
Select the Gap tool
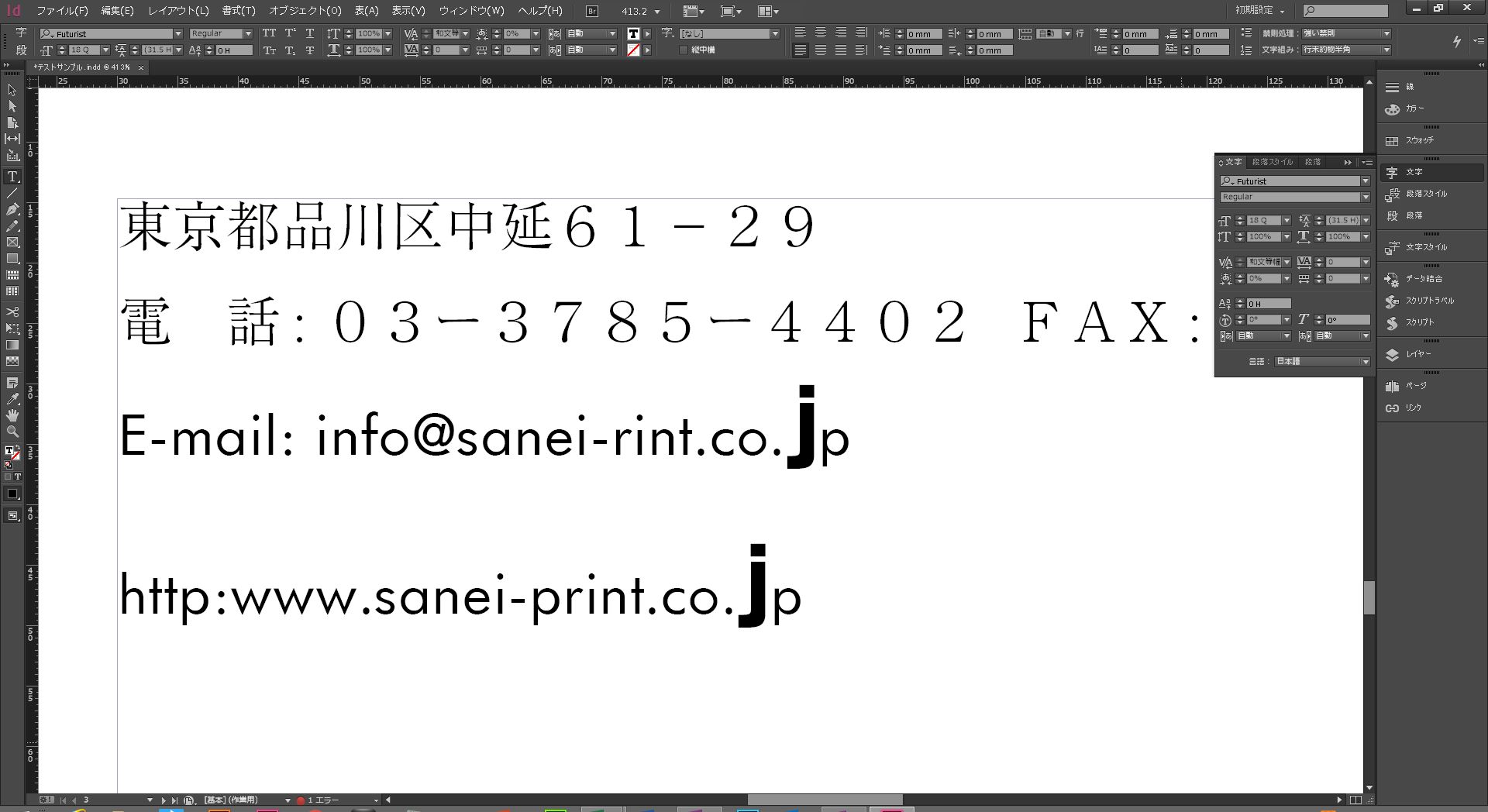12,139
